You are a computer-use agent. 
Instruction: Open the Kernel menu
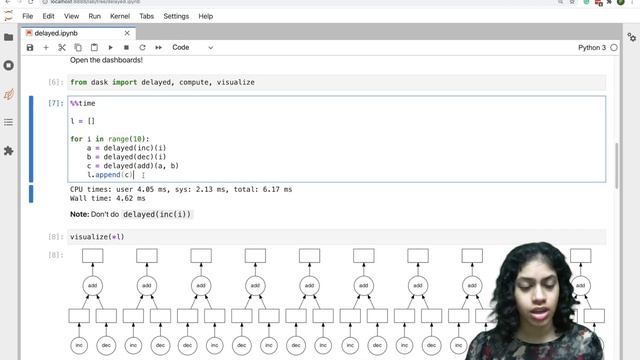[x=120, y=16]
